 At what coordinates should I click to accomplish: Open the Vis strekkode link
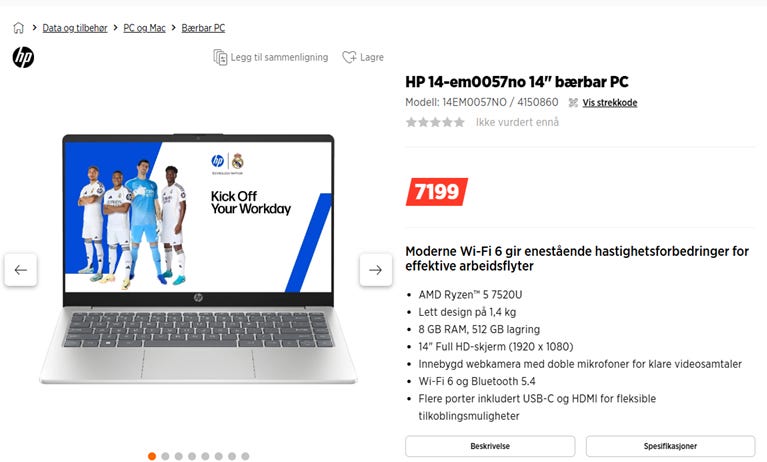pos(609,103)
